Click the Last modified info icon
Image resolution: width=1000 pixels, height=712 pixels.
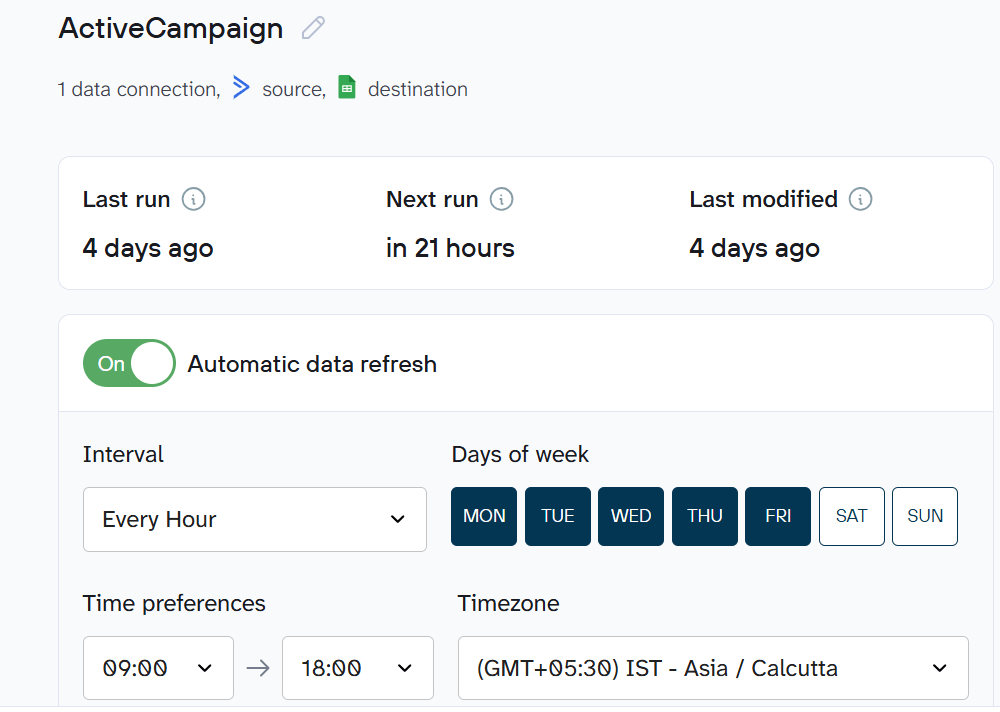click(x=860, y=199)
